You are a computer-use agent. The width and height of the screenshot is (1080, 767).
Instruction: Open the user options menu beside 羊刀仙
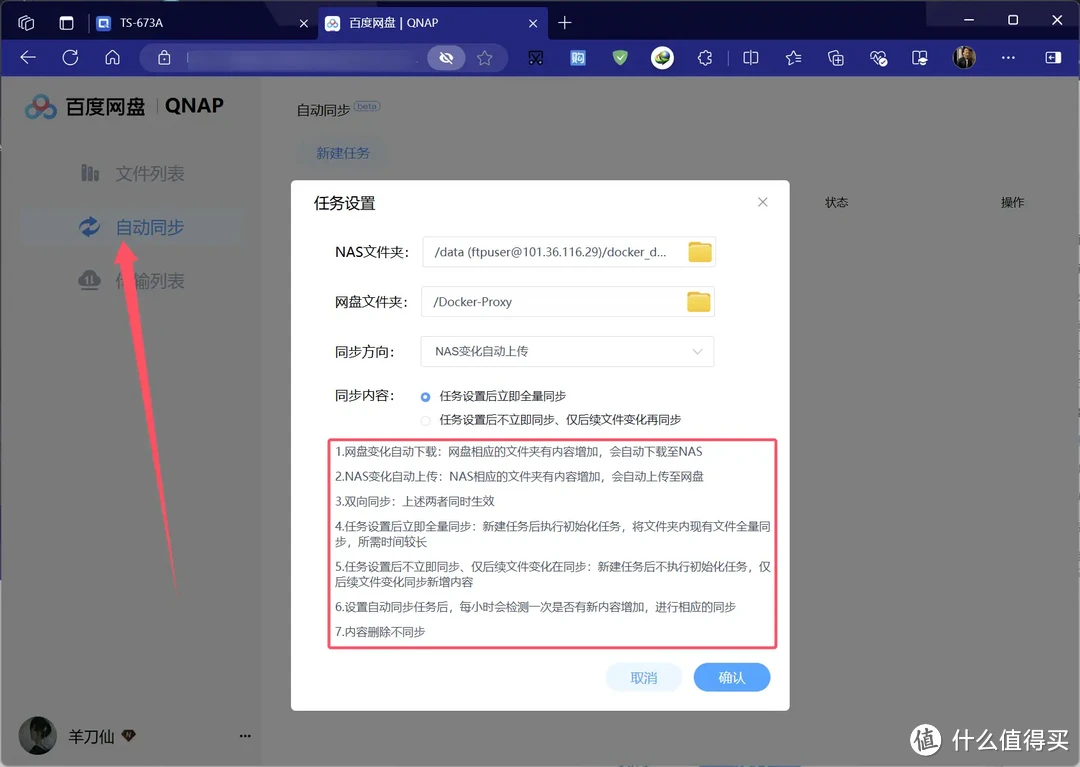tap(244, 736)
